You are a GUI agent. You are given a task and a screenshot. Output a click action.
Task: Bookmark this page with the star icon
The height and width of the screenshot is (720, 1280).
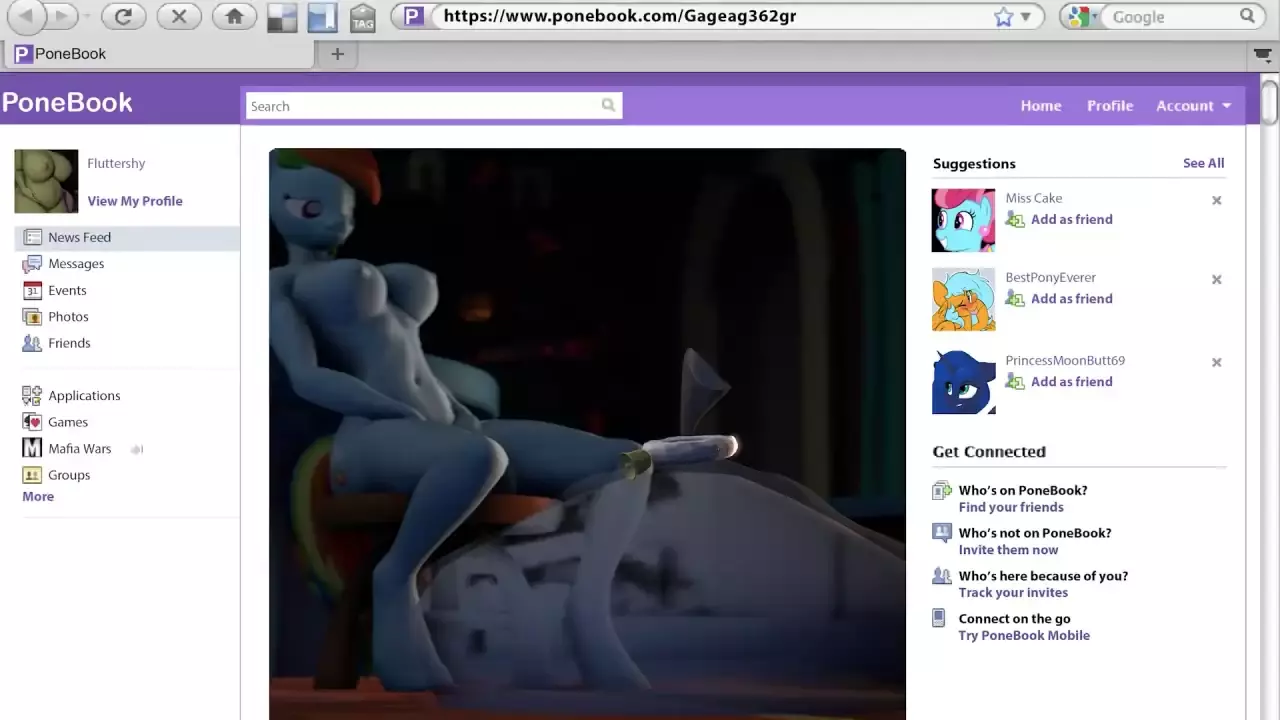(1003, 17)
